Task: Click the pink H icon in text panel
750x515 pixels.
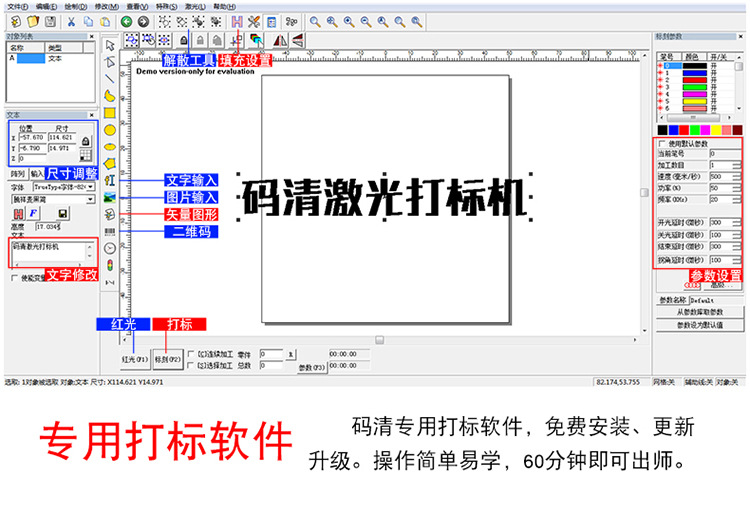Action: [x=18, y=213]
